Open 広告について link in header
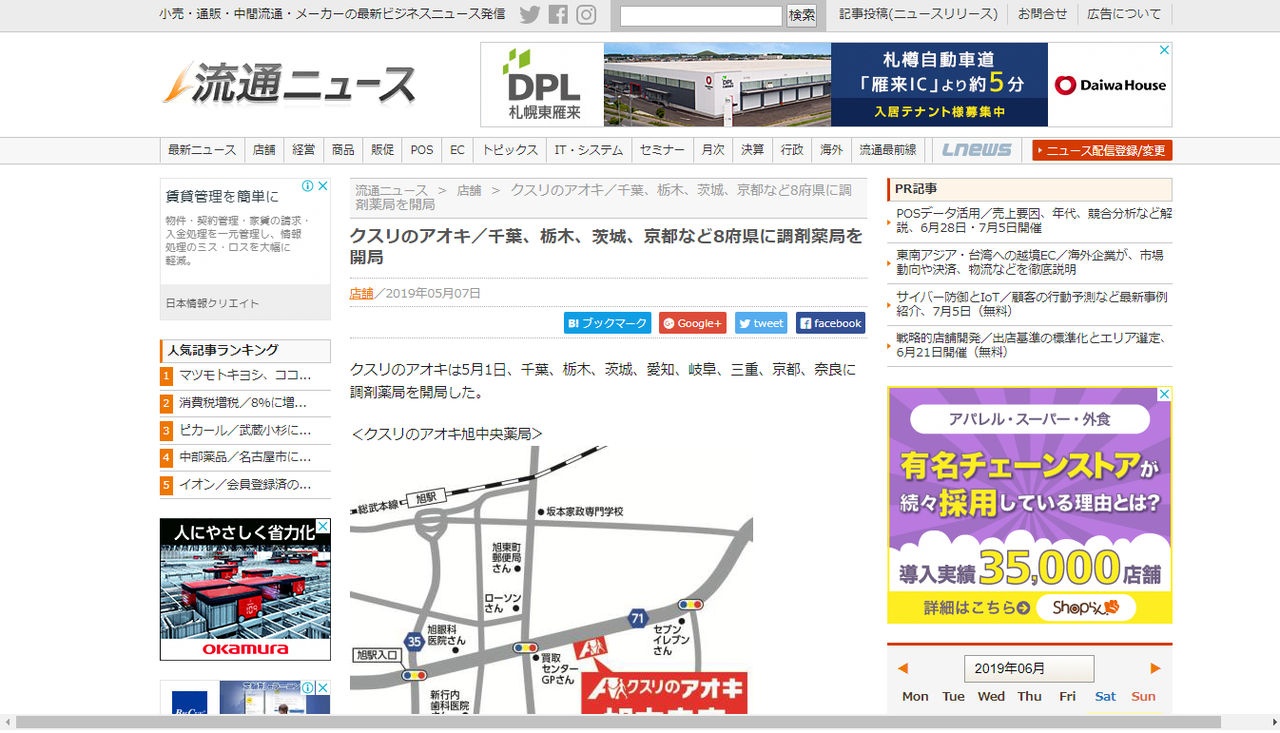The image size is (1280, 733). 1124,14
